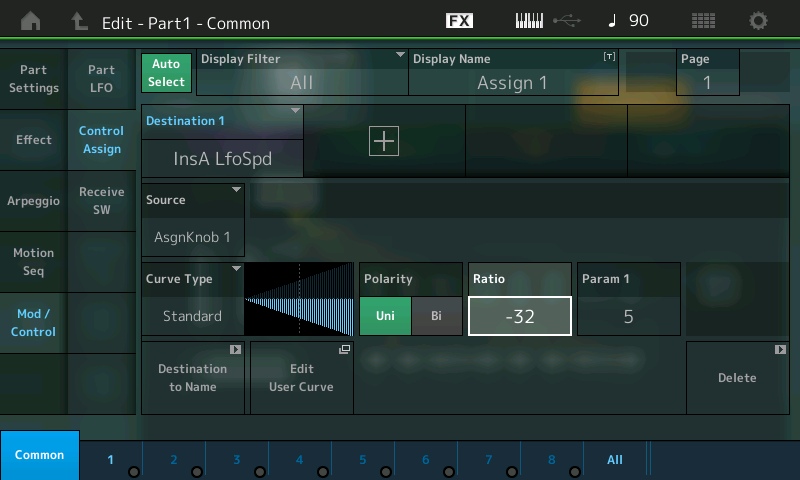The image size is (800, 480).
Task: Toggle Element 7 mute circle
Action: [512, 472]
